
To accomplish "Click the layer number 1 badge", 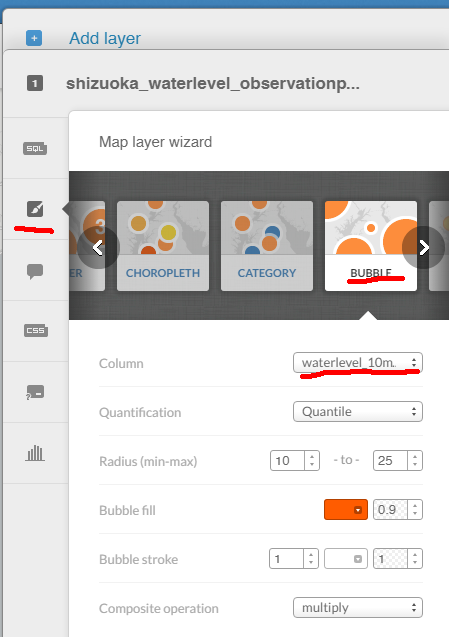I will point(35,83).
